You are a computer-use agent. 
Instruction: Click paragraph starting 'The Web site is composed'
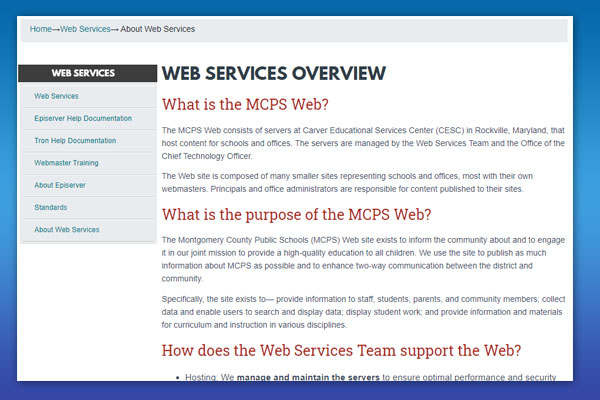pos(347,183)
